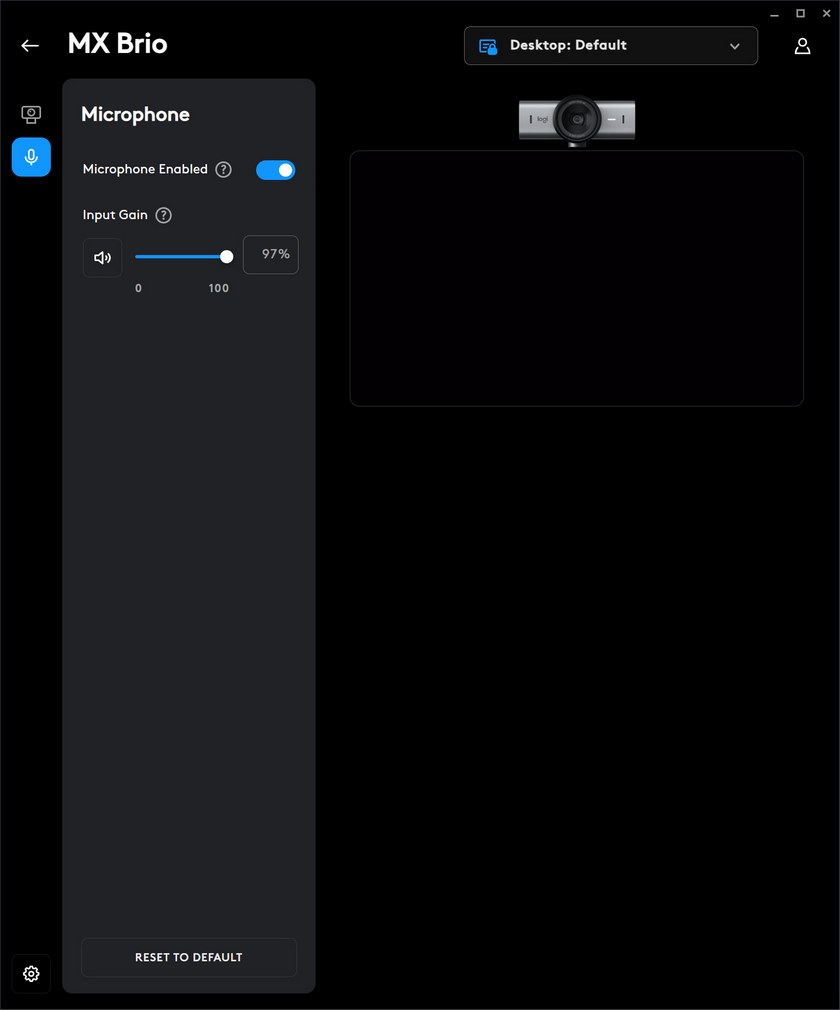This screenshot has height=1010, width=840.
Task: Click the Input Gain label
Action: point(115,215)
